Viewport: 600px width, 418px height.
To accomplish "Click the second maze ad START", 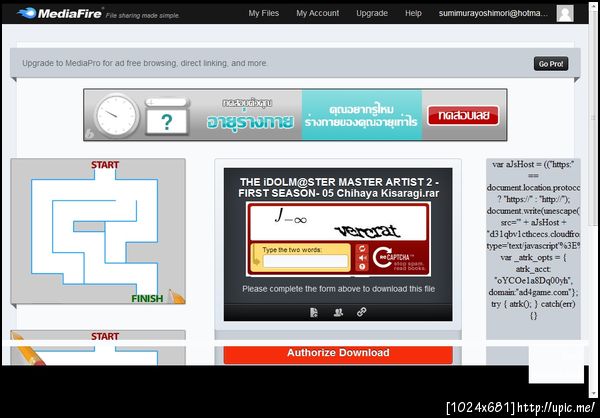I will click(x=105, y=336).
